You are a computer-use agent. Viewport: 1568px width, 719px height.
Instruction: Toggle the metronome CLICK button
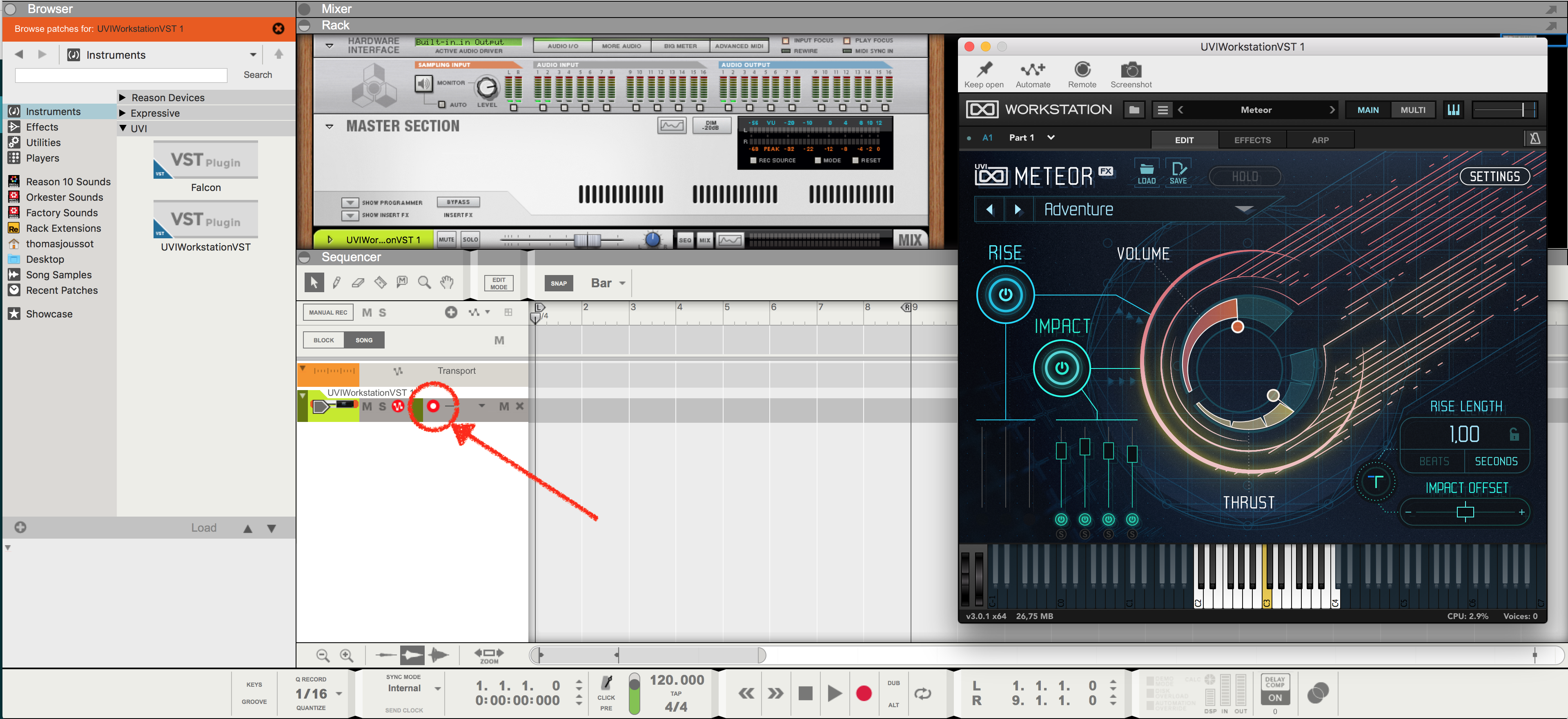(606, 687)
